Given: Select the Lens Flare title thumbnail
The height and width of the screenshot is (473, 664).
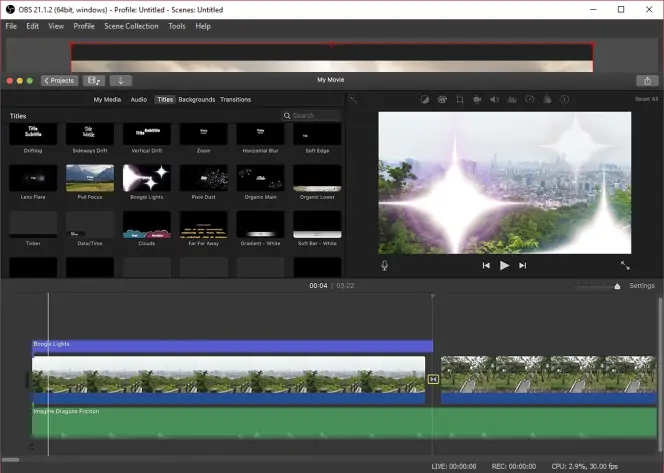Looking at the screenshot, I should (x=33, y=178).
